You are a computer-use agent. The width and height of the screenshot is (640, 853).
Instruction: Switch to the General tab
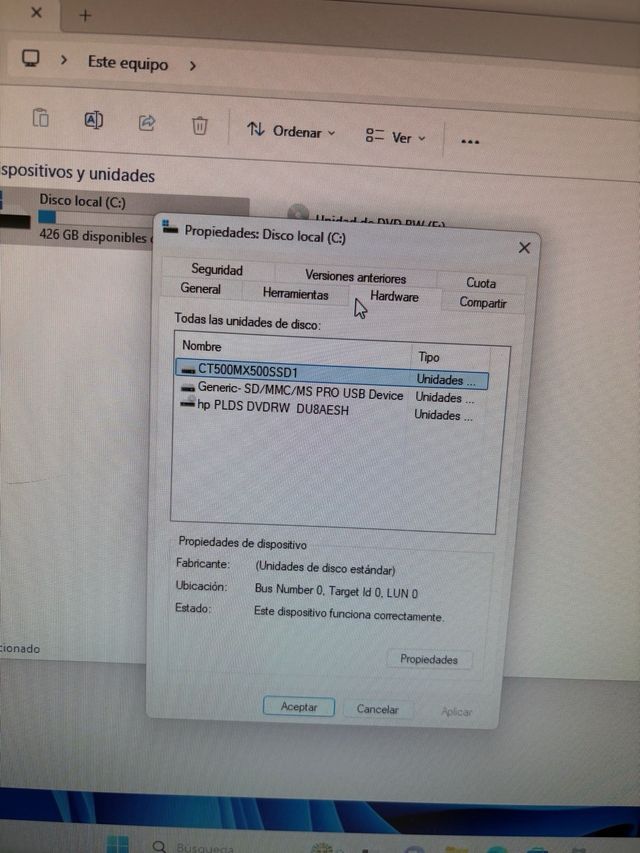tap(200, 289)
